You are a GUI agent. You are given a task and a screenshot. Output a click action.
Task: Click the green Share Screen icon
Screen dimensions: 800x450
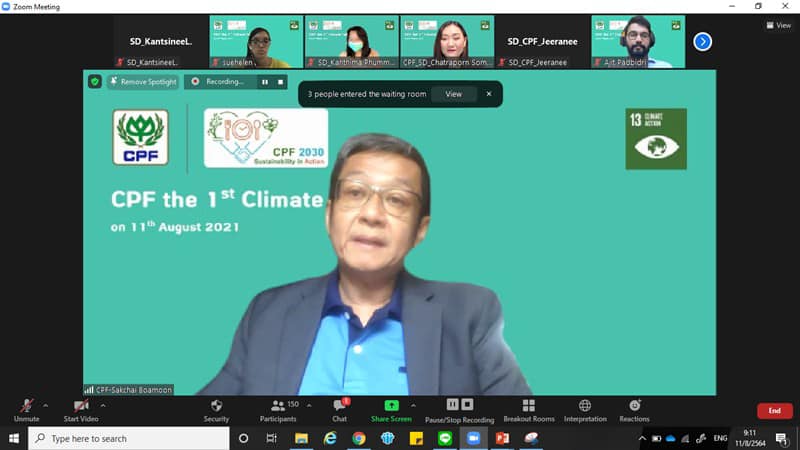(391, 405)
